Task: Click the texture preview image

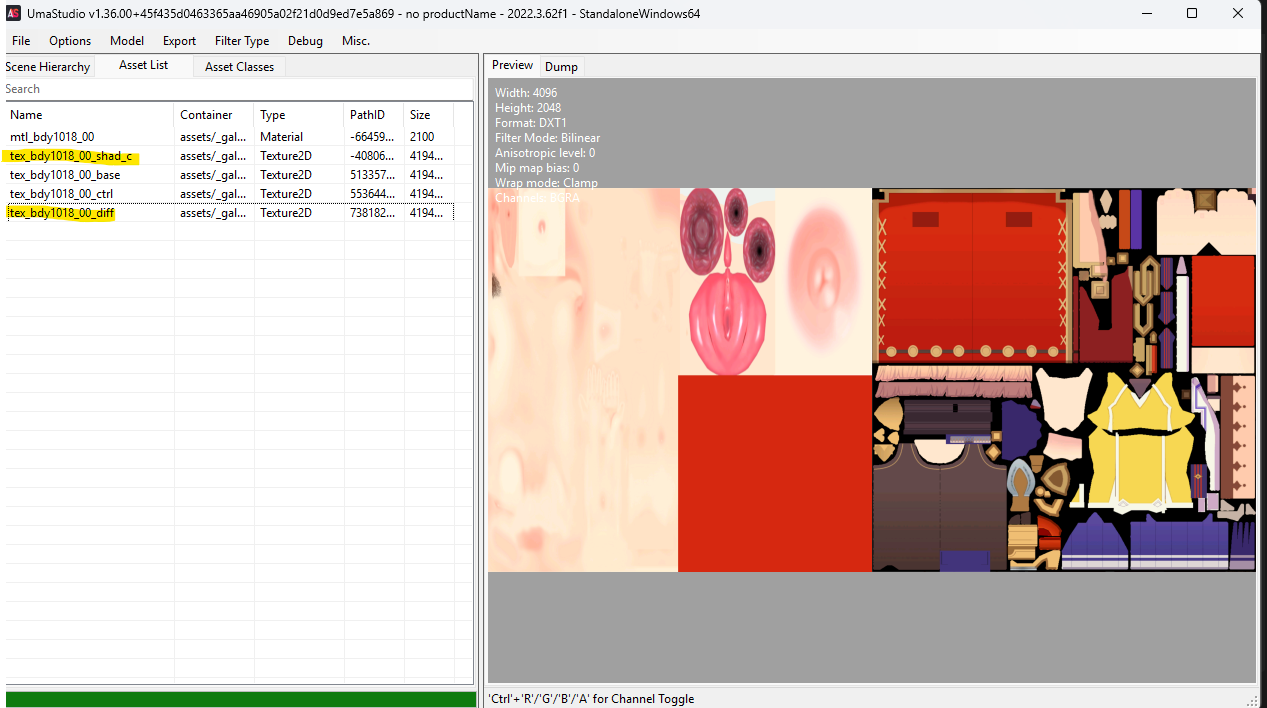Action: tap(872, 380)
